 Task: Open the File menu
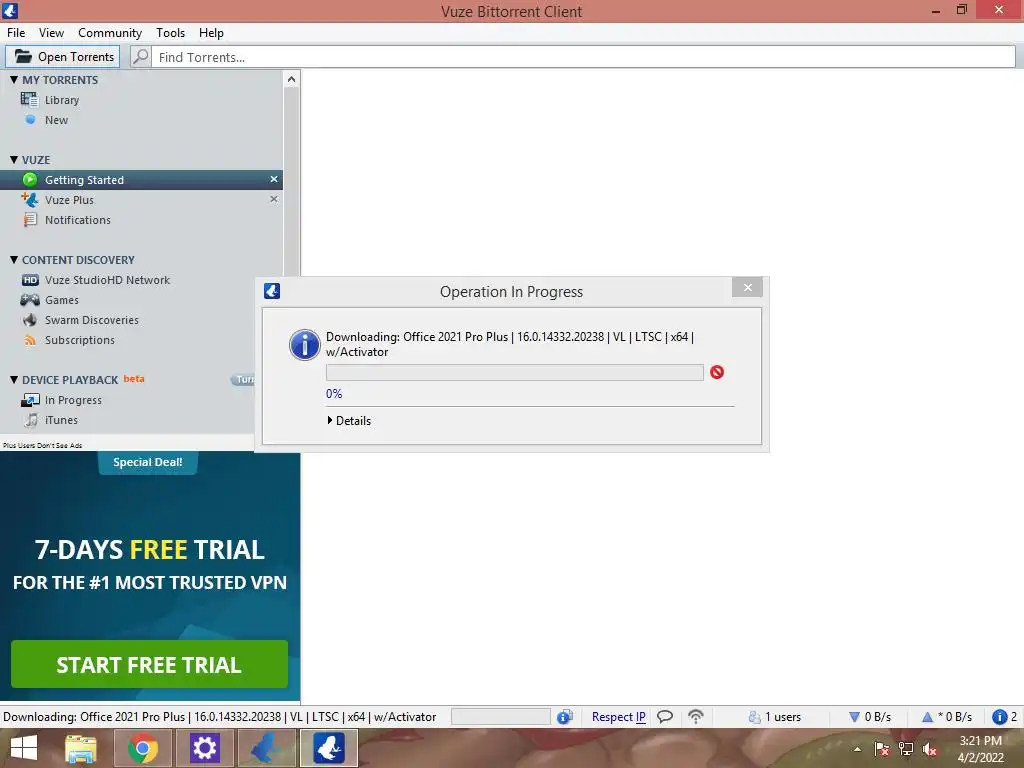(x=16, y=33)
